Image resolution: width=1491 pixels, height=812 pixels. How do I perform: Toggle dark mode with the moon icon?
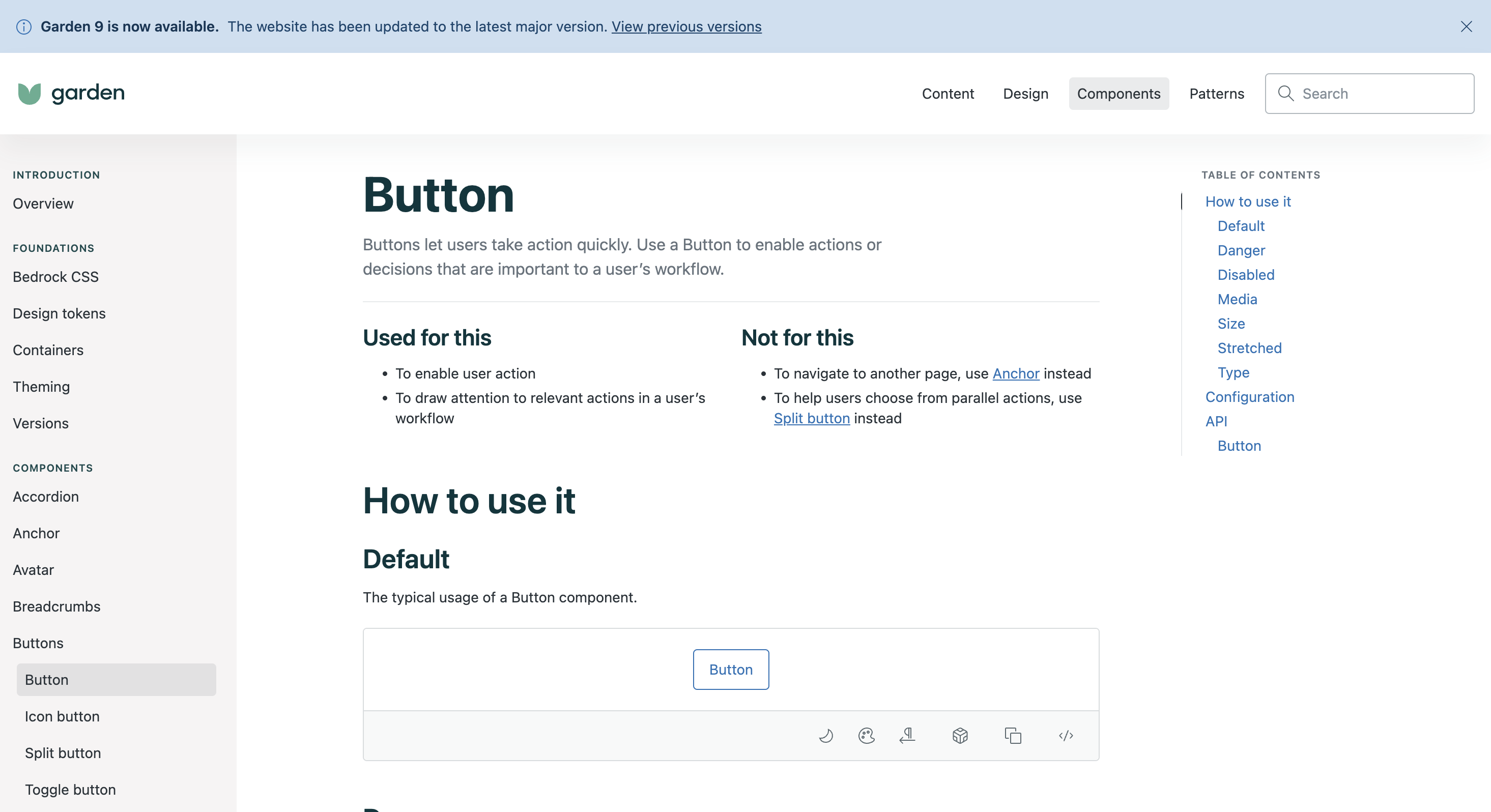click(826, 736)
